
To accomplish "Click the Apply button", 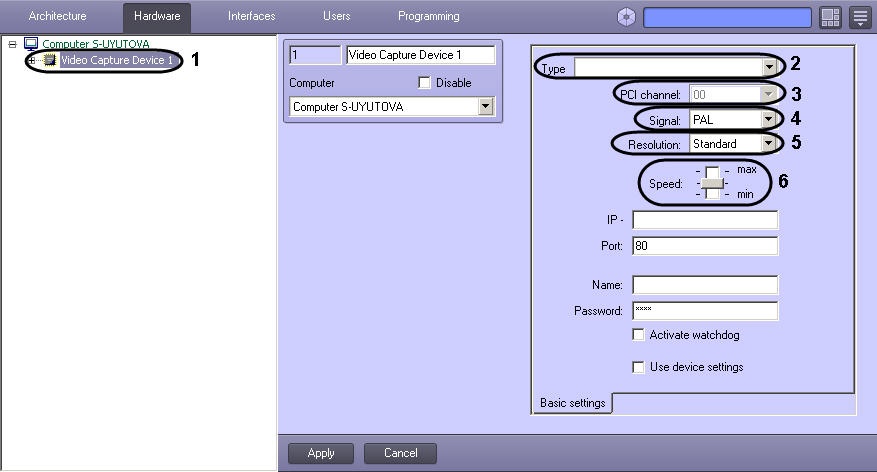I will [x=321, y=453].
